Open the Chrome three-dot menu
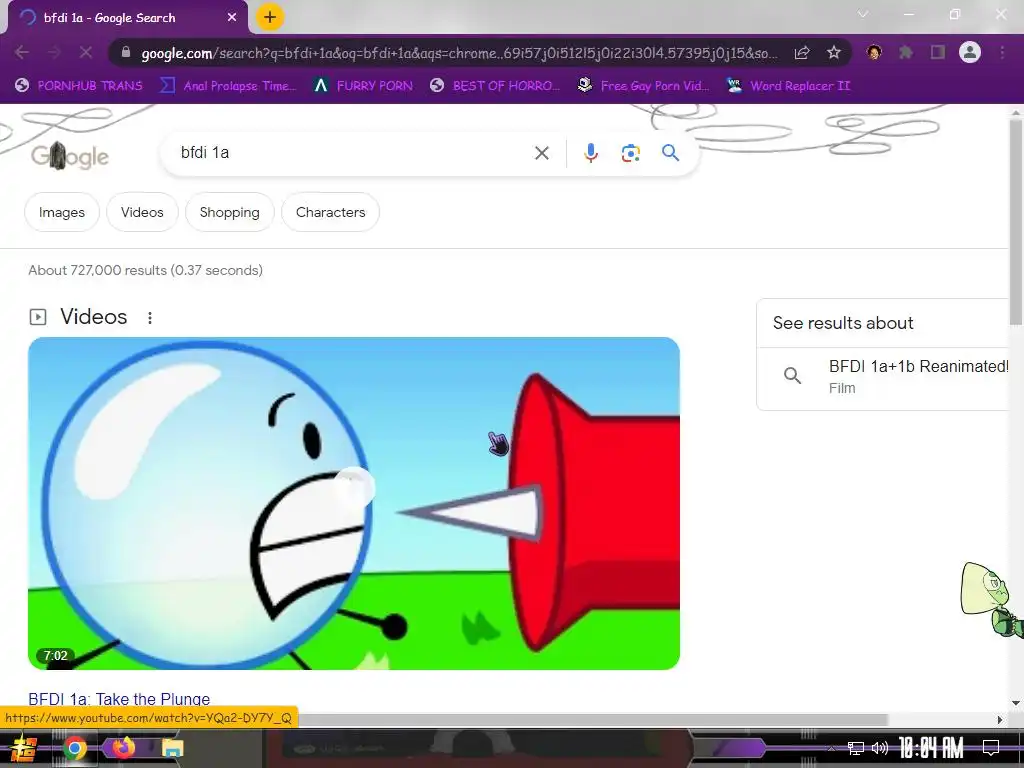 pyautogui.click(x=1002, y=52)
